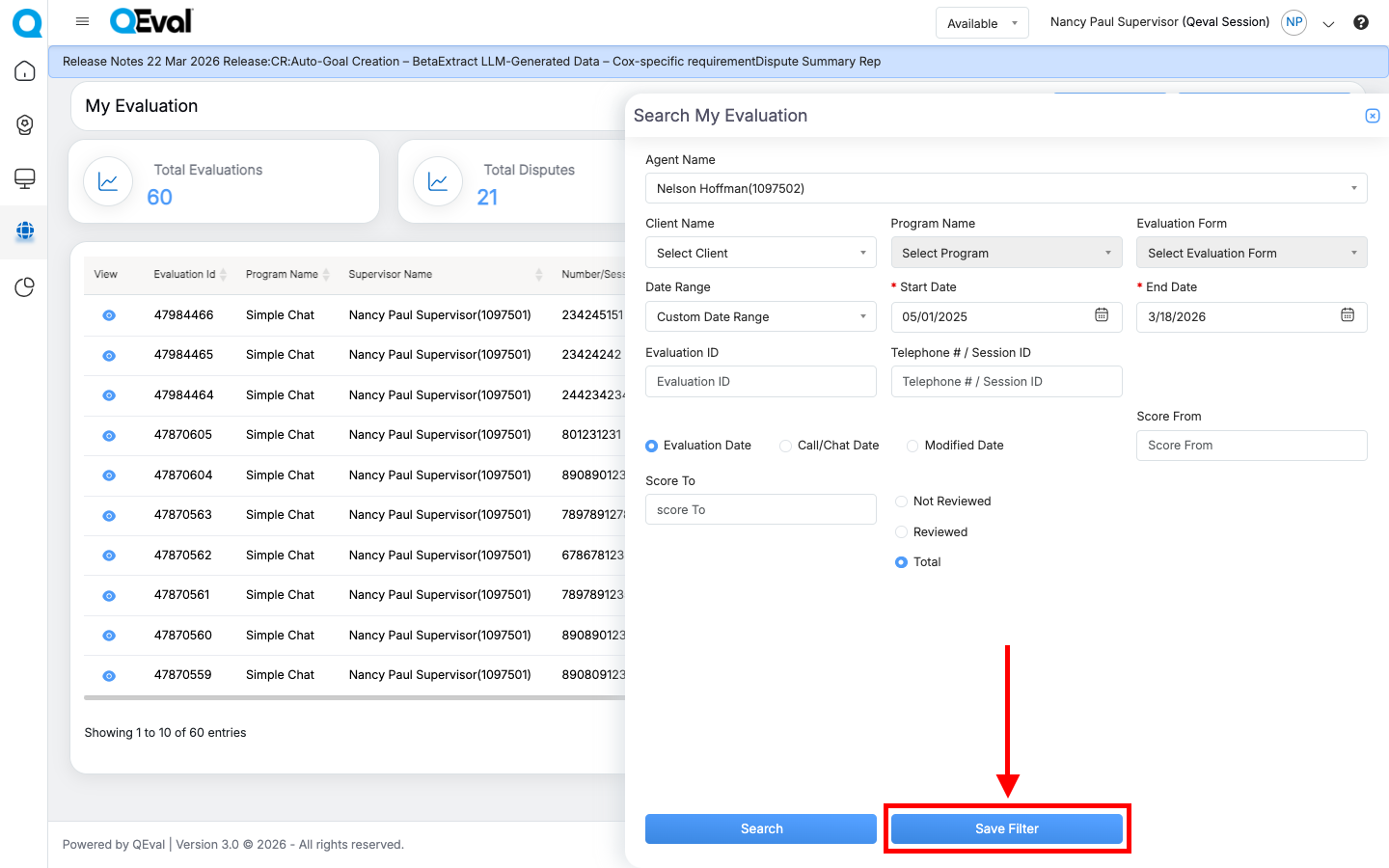Click the hamburger menu icon
The width and height of the screenshot is (1389, 868).
tap(82, 21)
